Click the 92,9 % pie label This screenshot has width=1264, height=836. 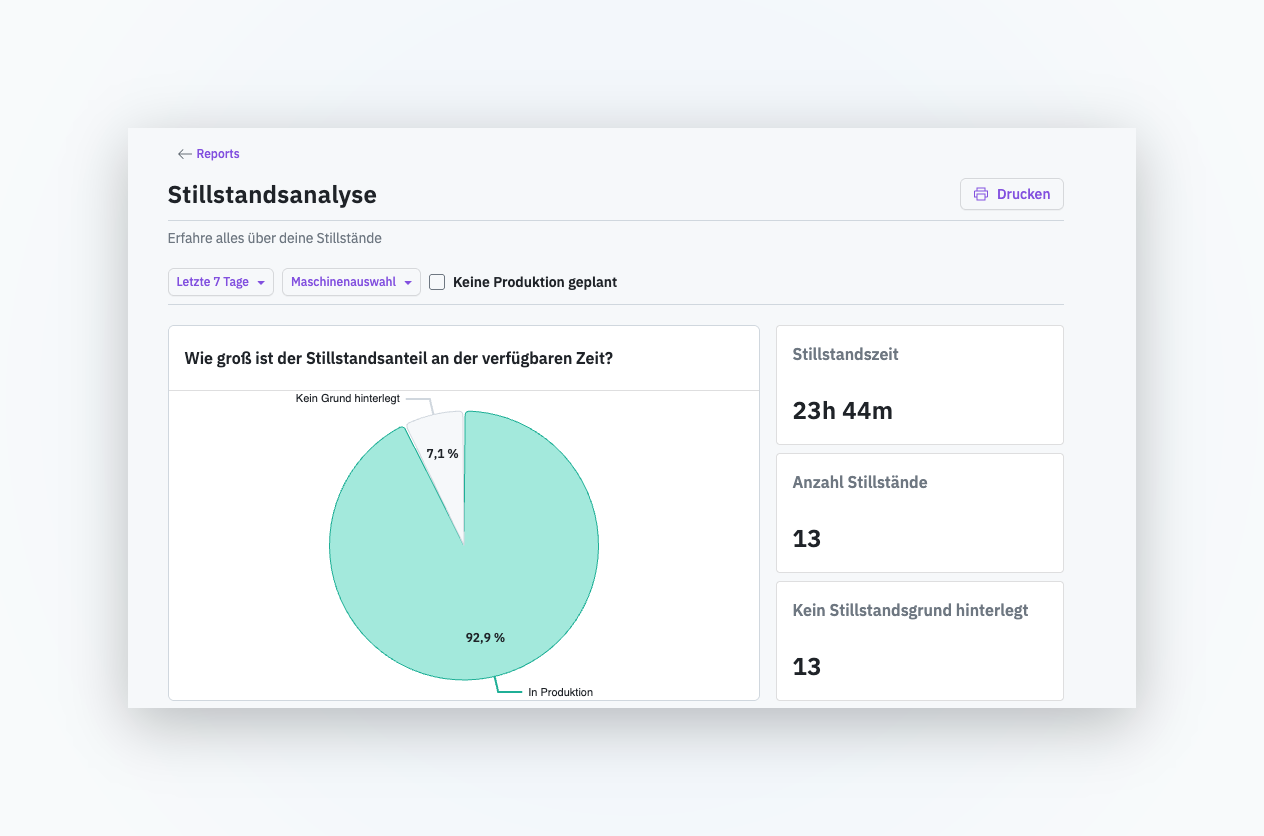485,637
